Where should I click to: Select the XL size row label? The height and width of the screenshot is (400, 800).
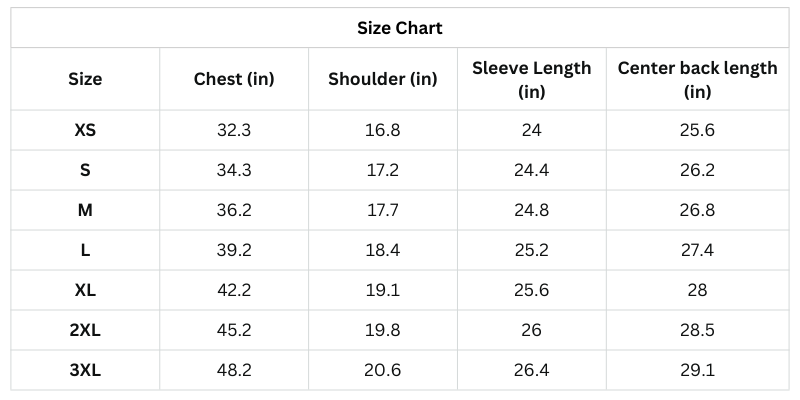pyautogui.click(x=85, y=290)
